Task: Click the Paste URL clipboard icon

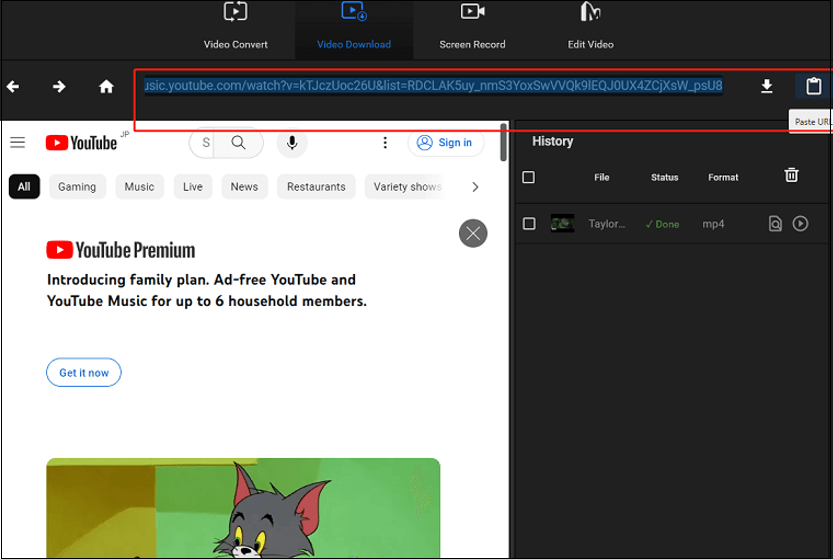Action: (x=813, y=86)
